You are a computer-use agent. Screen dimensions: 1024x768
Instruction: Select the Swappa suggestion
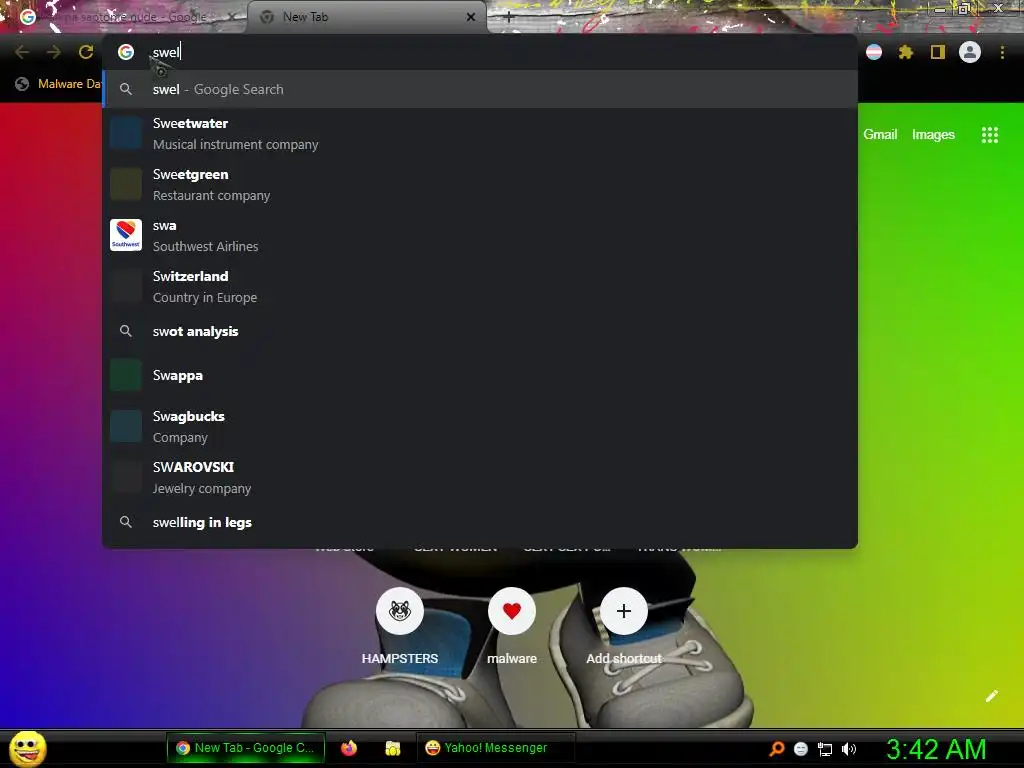480,376
